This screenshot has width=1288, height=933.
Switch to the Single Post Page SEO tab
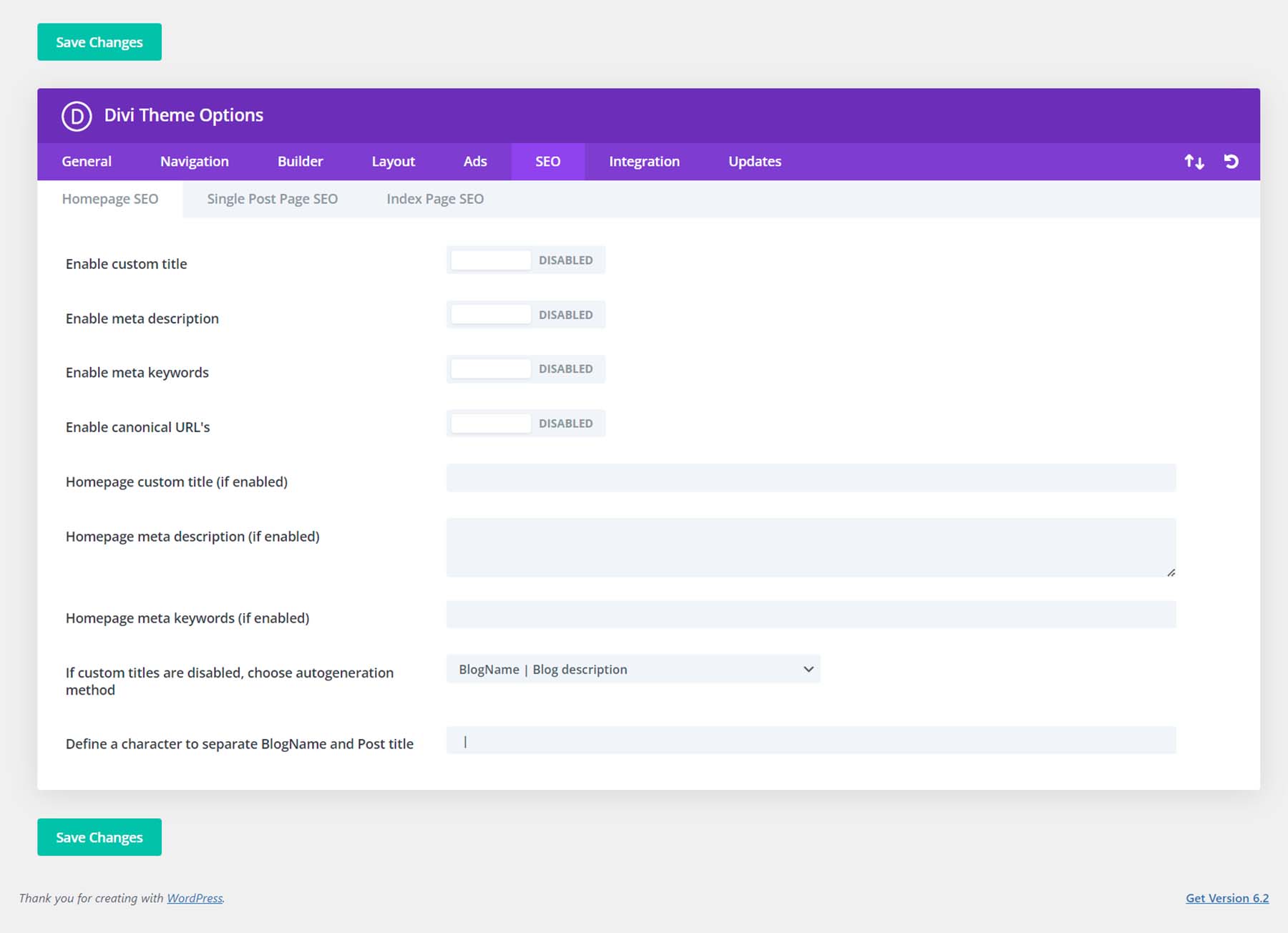point(272,198)
